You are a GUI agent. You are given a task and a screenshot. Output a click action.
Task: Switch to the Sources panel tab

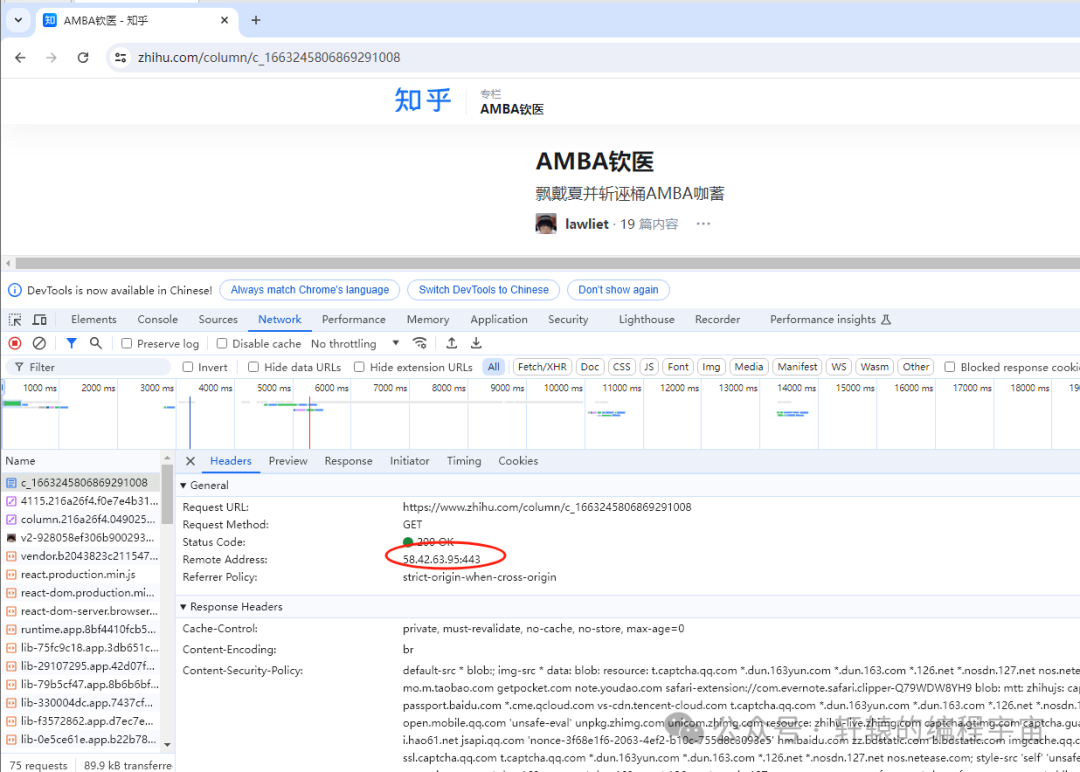point(218,320)
